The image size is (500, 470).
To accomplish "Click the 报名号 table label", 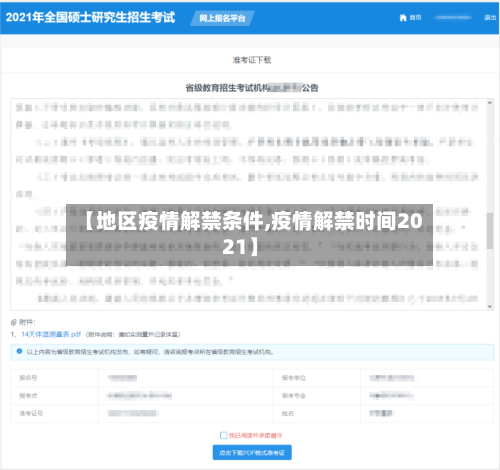I will (28, 378).
